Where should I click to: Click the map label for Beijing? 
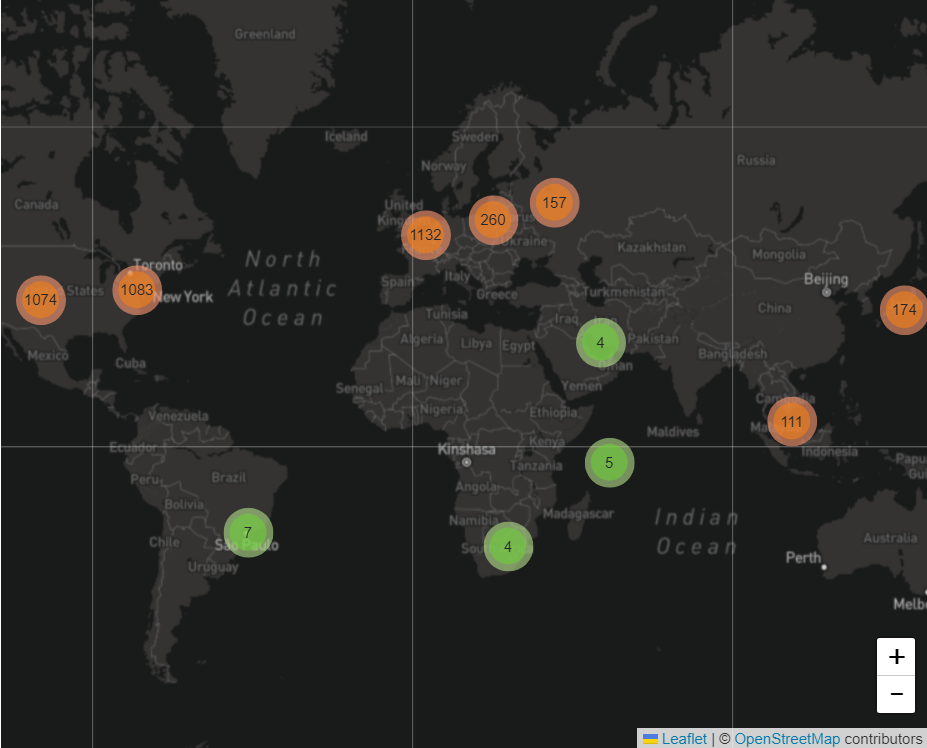pos(826,278)
